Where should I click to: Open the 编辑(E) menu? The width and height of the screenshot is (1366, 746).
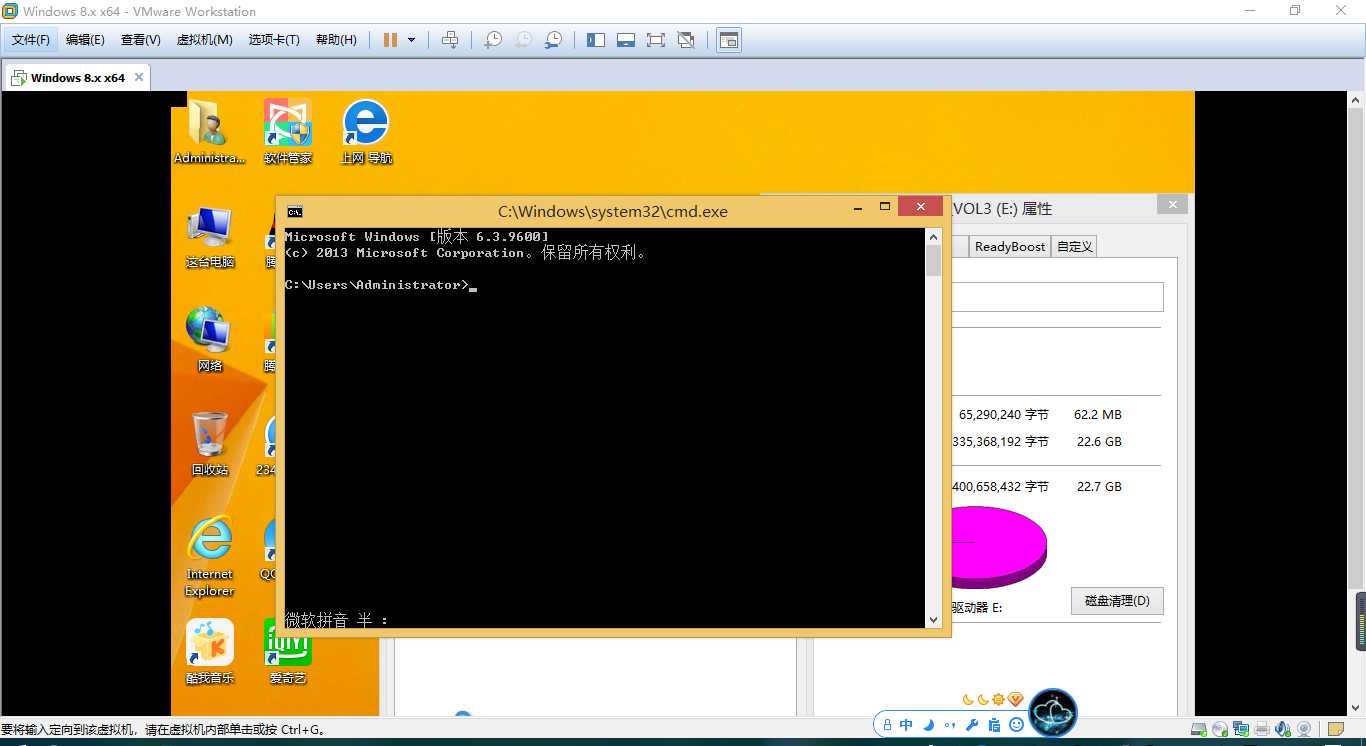pyautogui.click(x=85, y=40)
